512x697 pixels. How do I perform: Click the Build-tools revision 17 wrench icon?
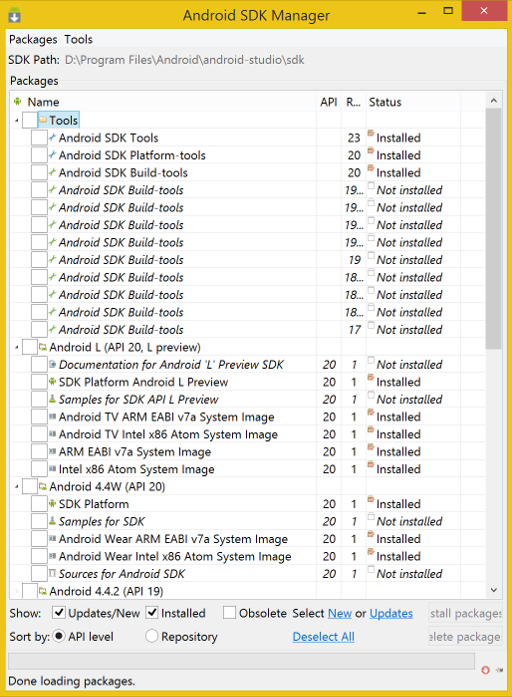point(52,329)
